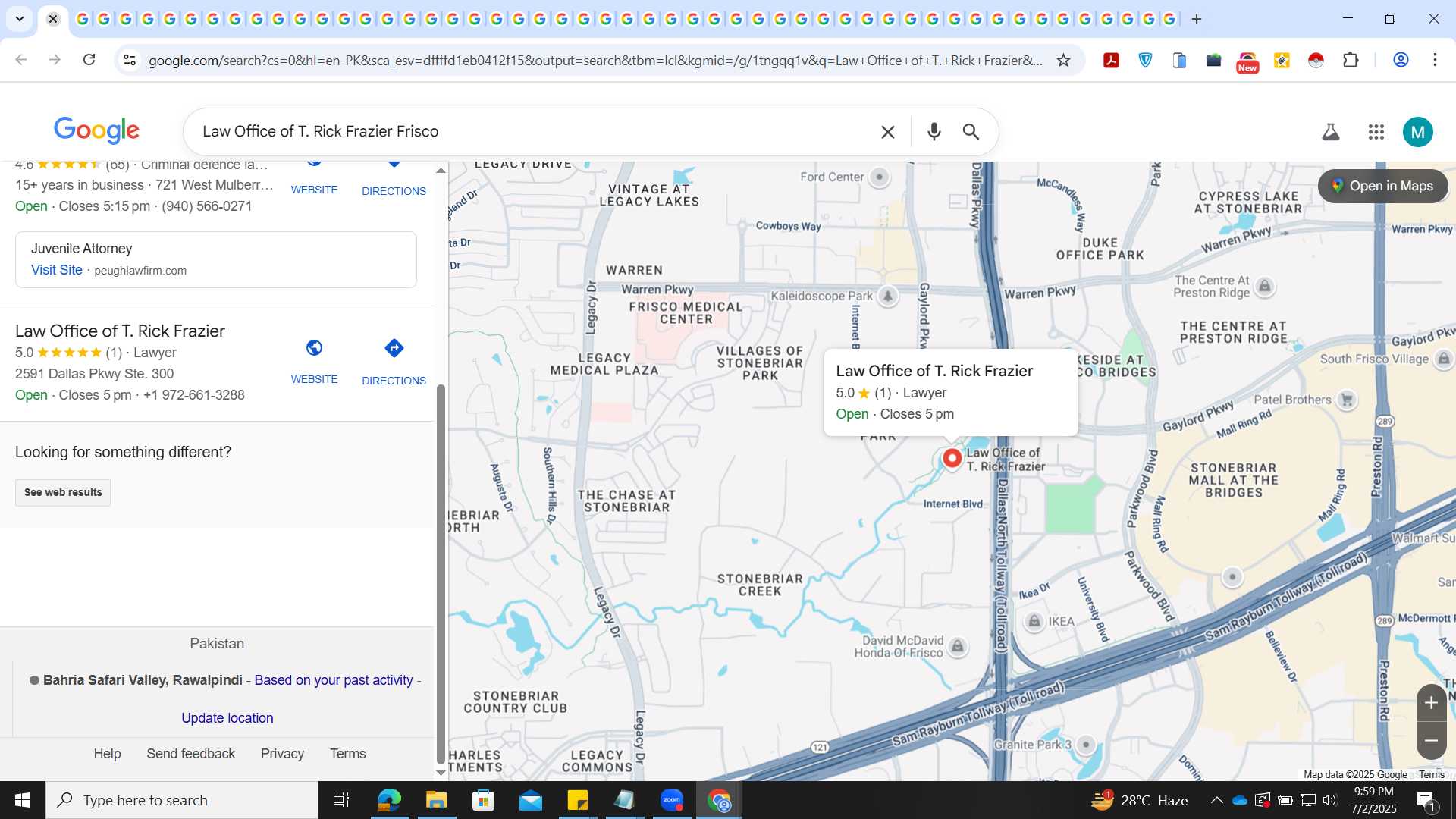Viewport: 1456px width, 819px height.
Task: Click Law Office of T. Rick Frazier listing title
Action: point(120,331)
